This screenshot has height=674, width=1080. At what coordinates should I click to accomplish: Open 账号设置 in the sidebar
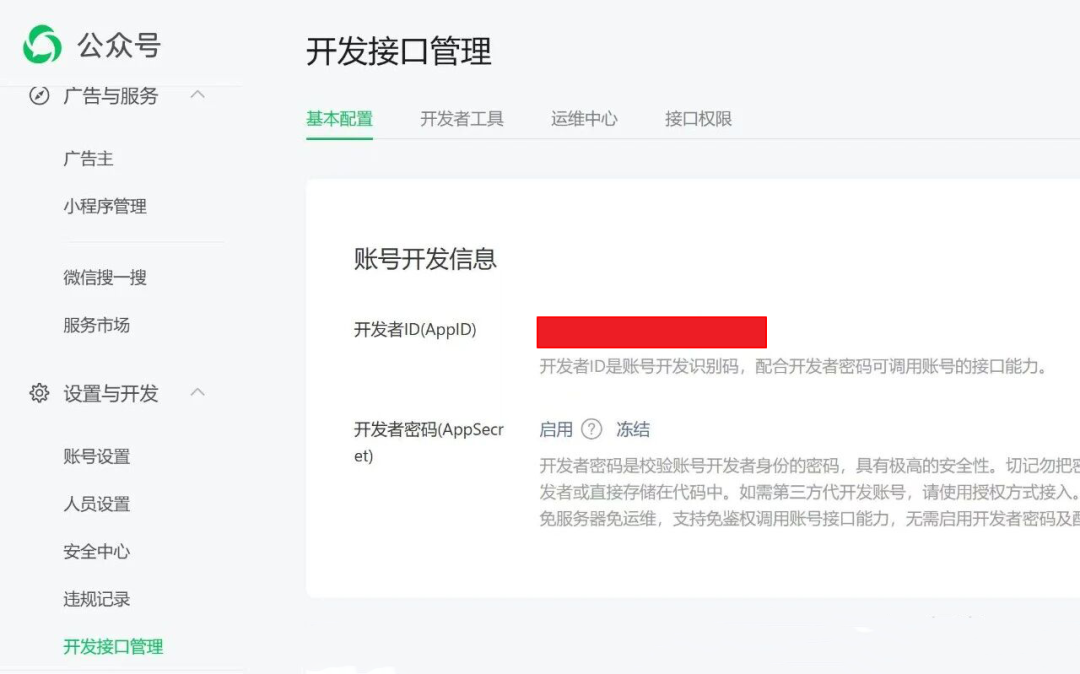[95, 457]
